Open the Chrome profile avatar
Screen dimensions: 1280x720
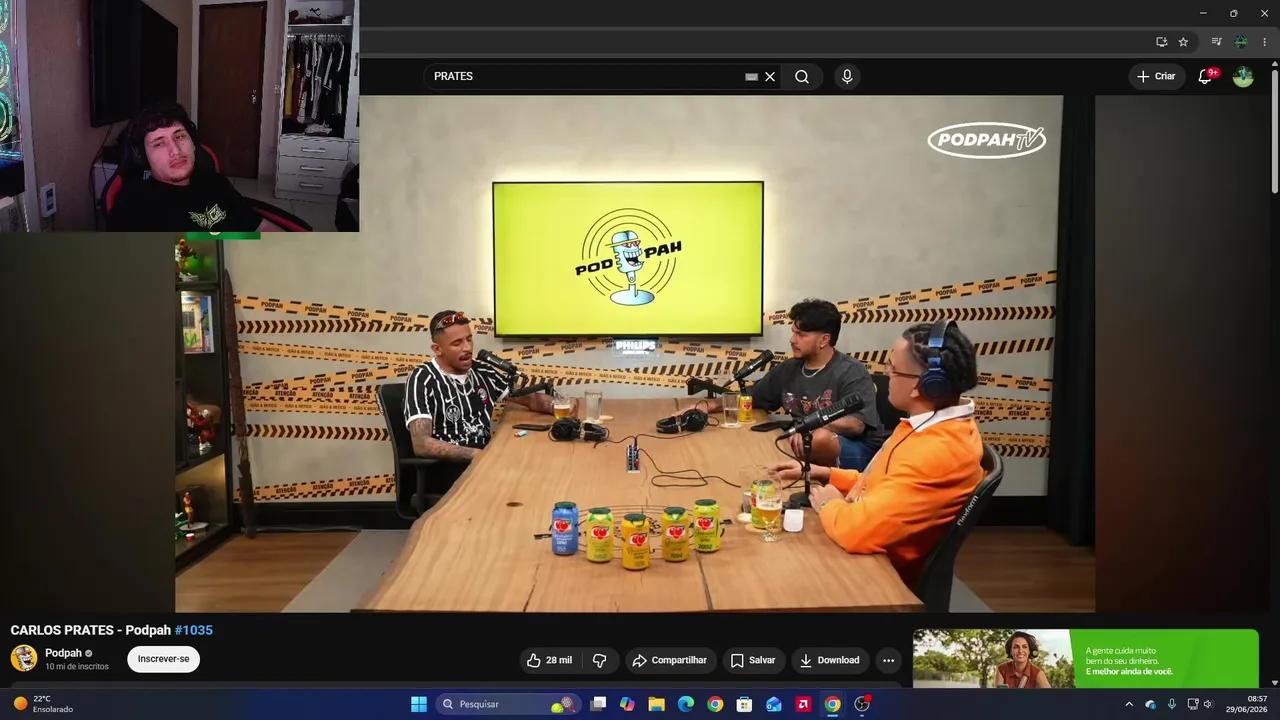pyautogui.click(x=1241, y=42)
